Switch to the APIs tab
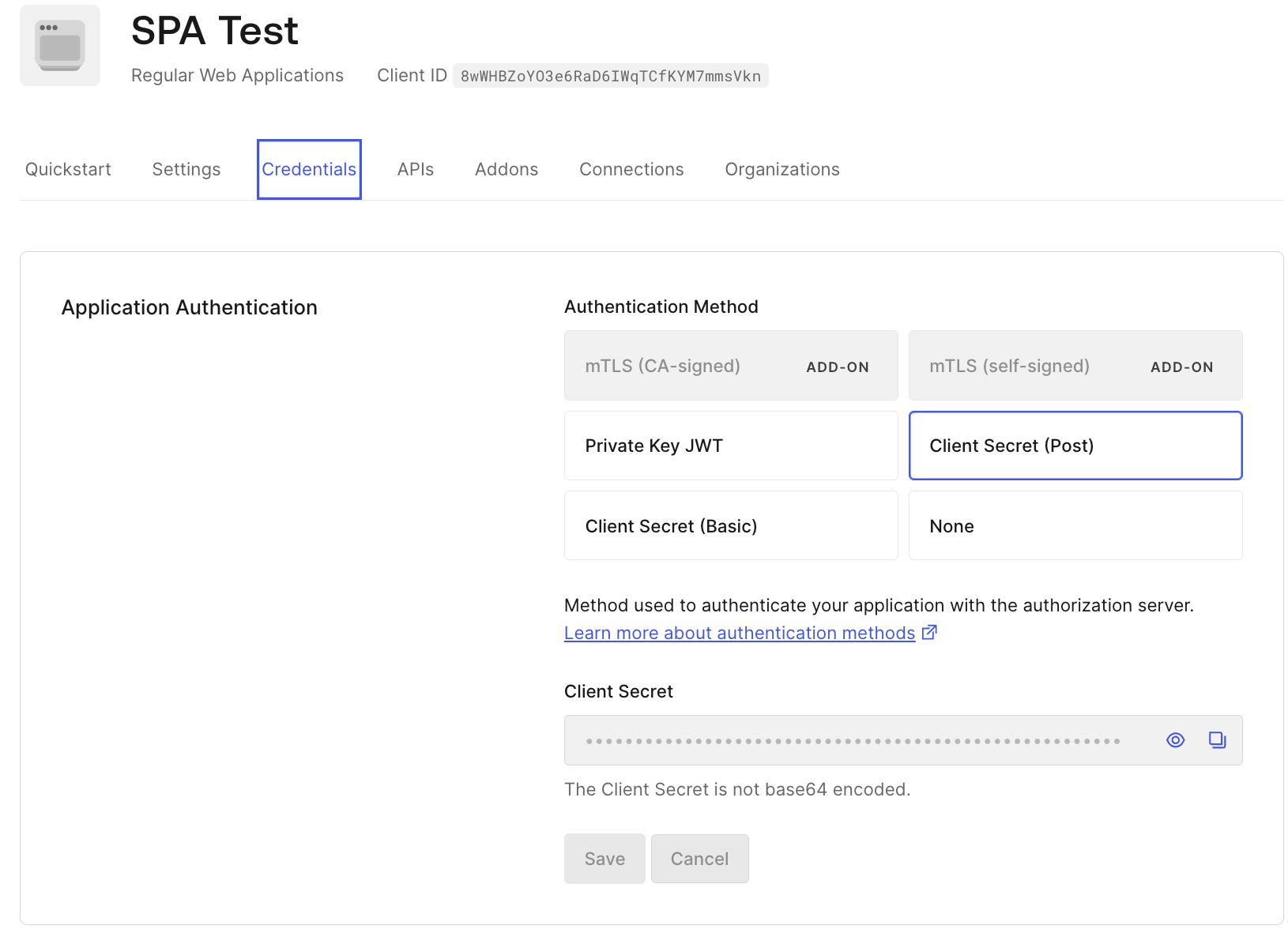 click(x=416, y=169)
